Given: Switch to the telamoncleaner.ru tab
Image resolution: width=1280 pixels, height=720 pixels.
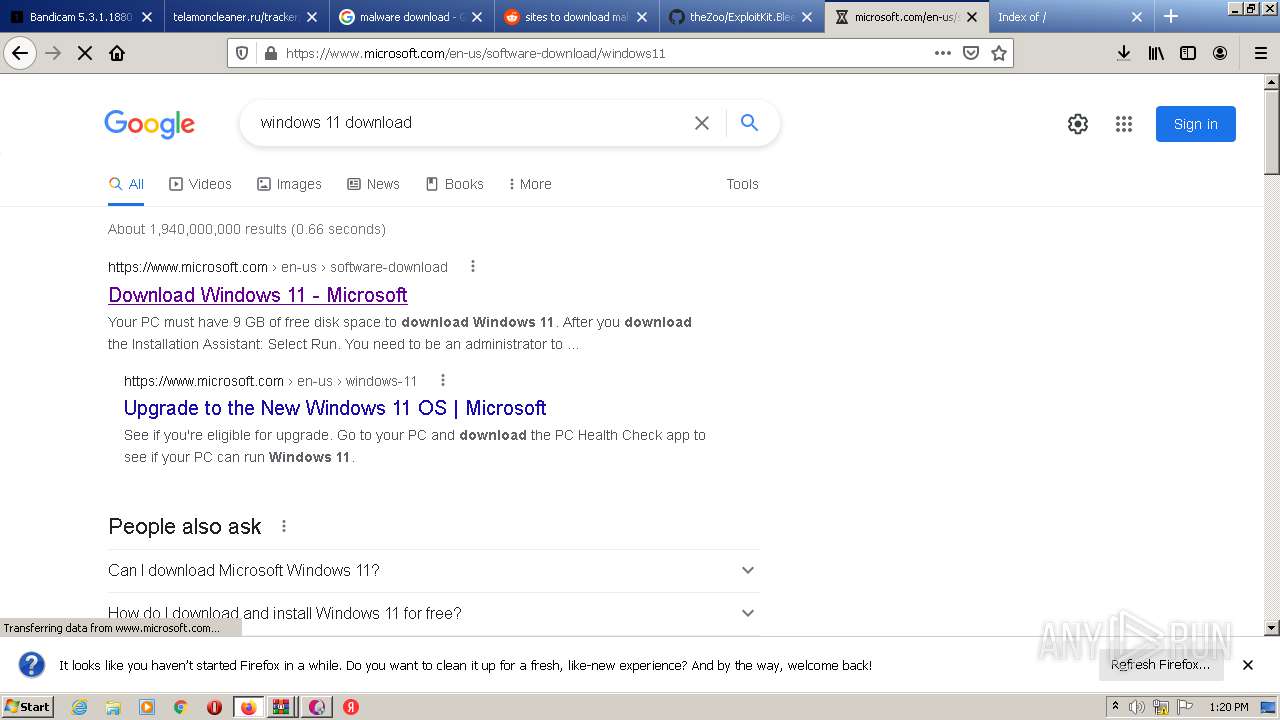Looking at the screenshot, I should [x=246, y=17].
